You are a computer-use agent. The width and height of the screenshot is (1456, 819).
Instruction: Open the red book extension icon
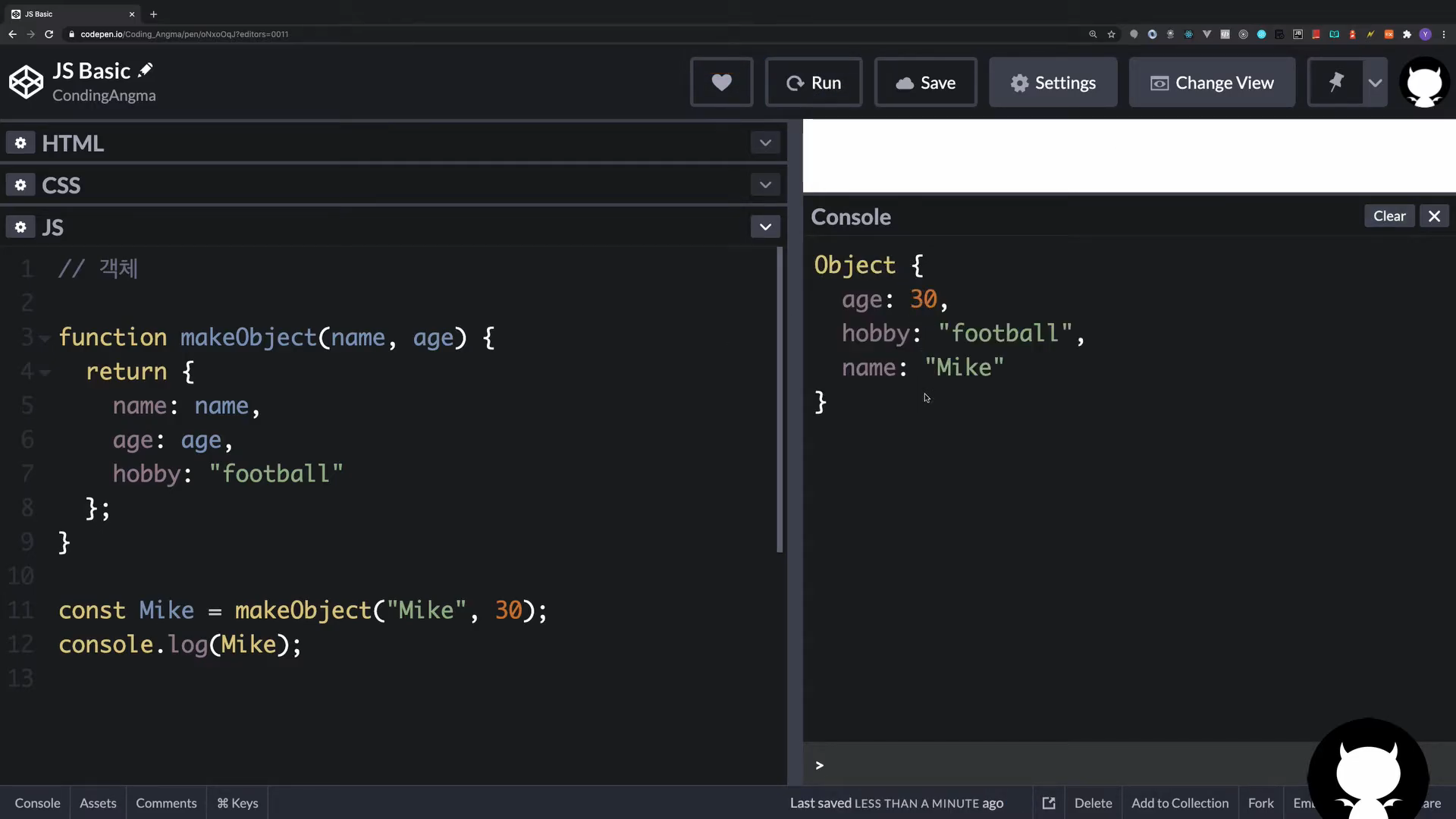[x=1316, y=34]
